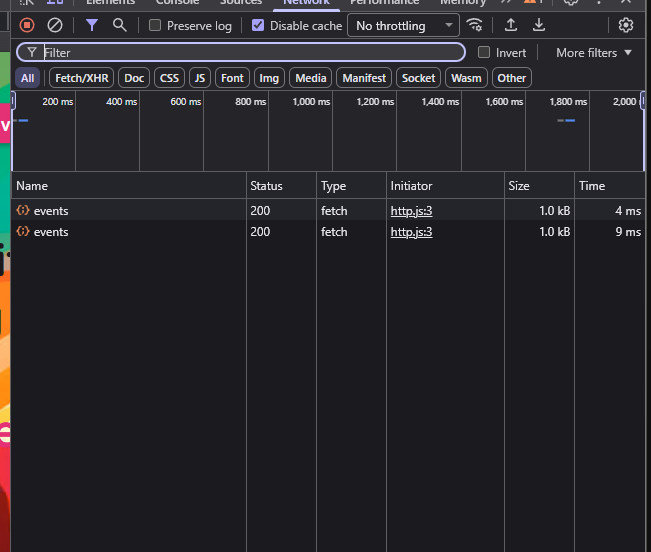
Task: Open network conditions wifi icon
Action: click(x=475, y=25)
